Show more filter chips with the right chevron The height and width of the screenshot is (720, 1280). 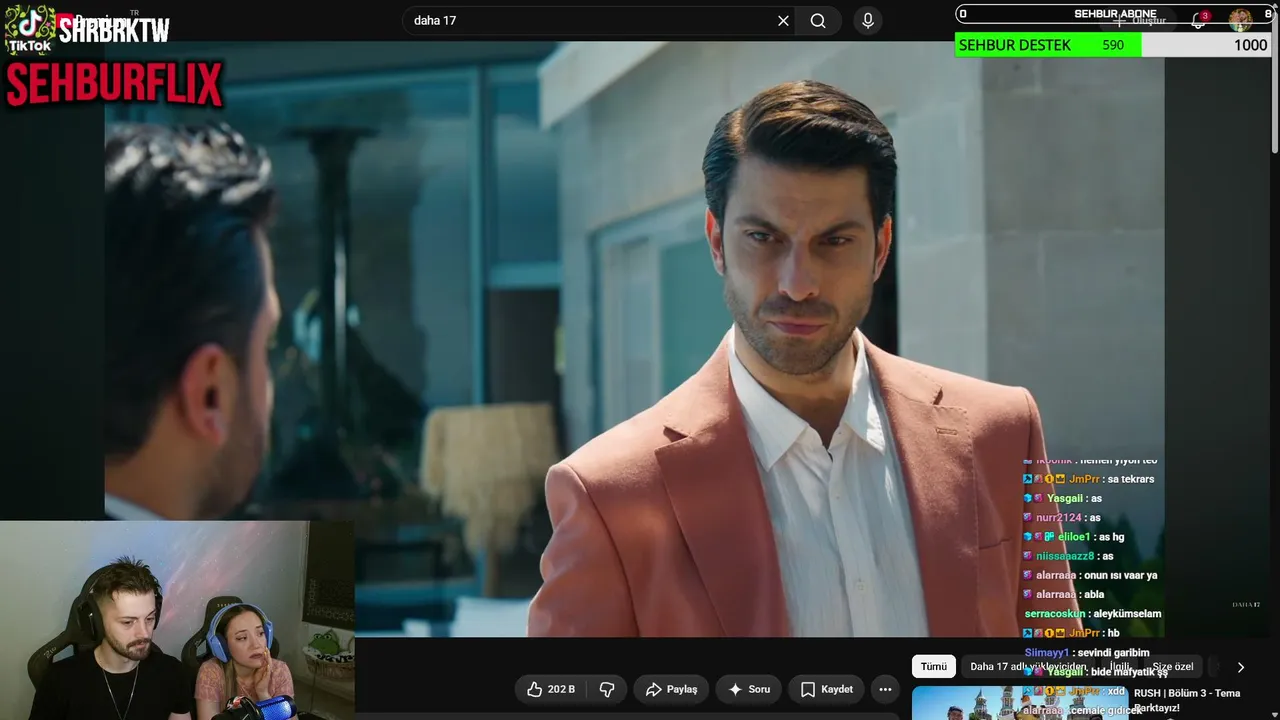pyautogui.click(x=1241, y=667)
